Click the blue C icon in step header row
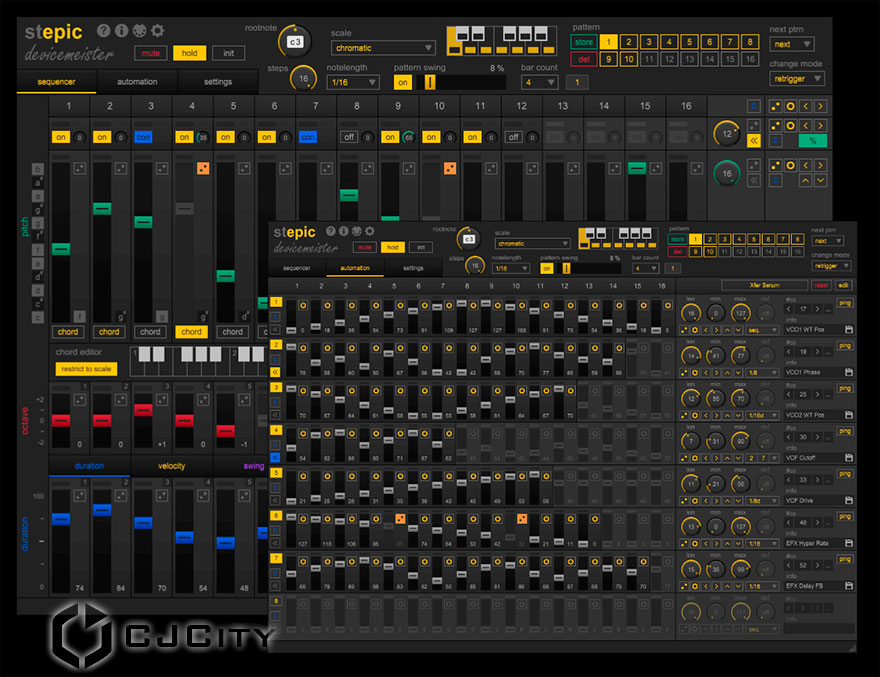 [x=754, y=106]
